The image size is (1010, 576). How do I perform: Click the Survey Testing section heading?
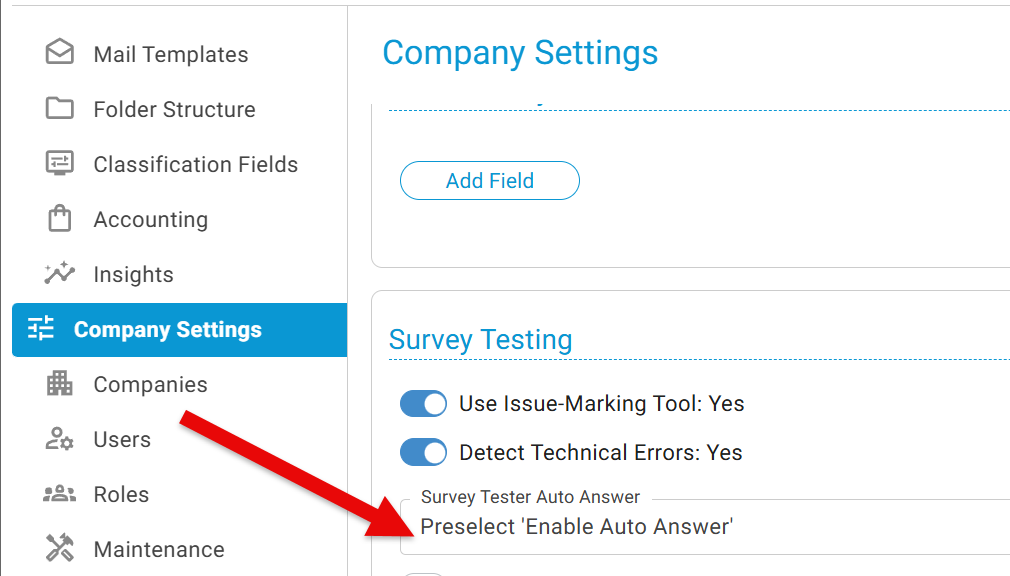[480, 340]
